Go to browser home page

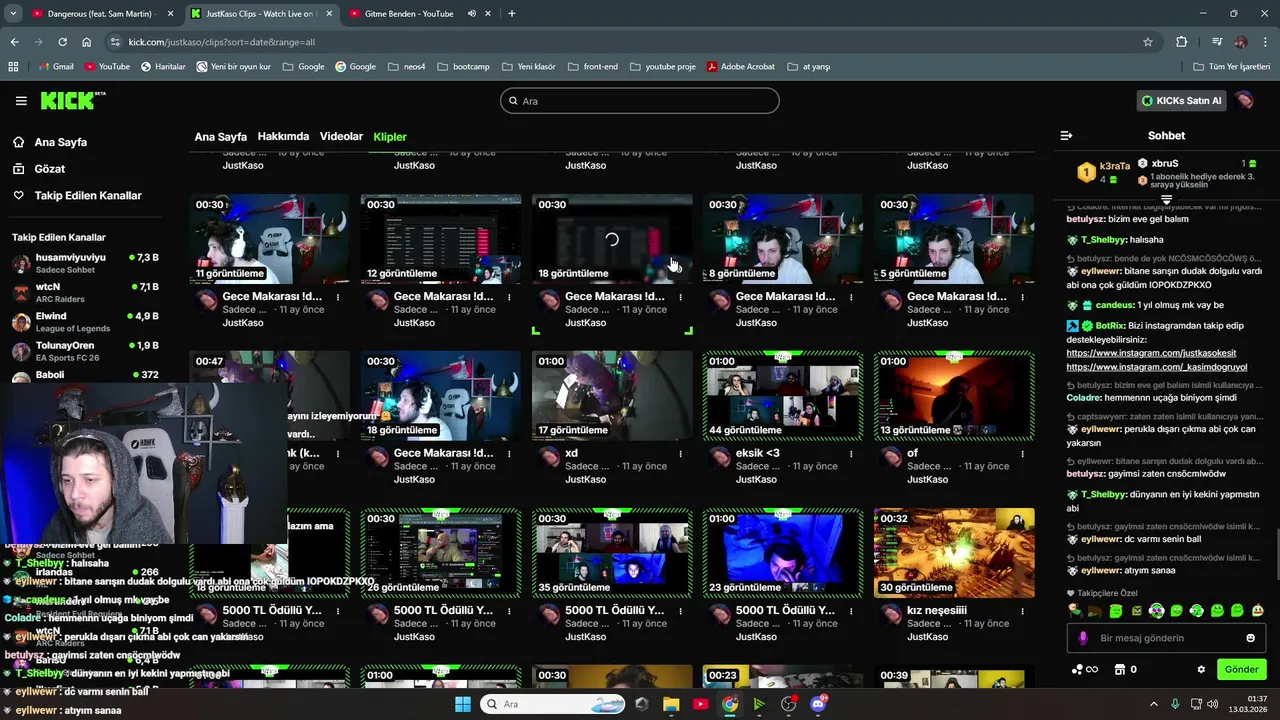87,42
